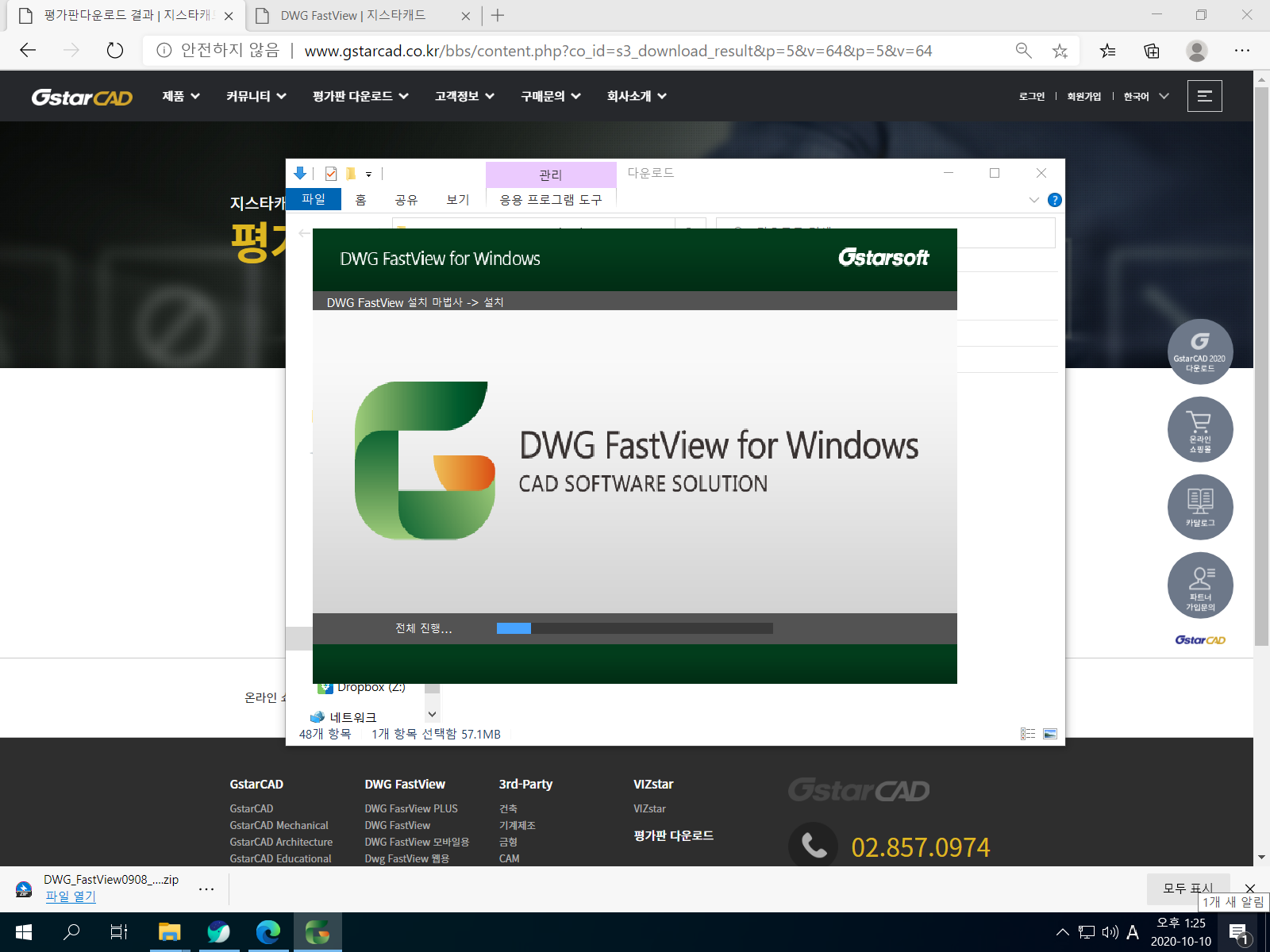
Task: Open the catalog round icon
Action: pyautogui.click(x=1199, y=507)
